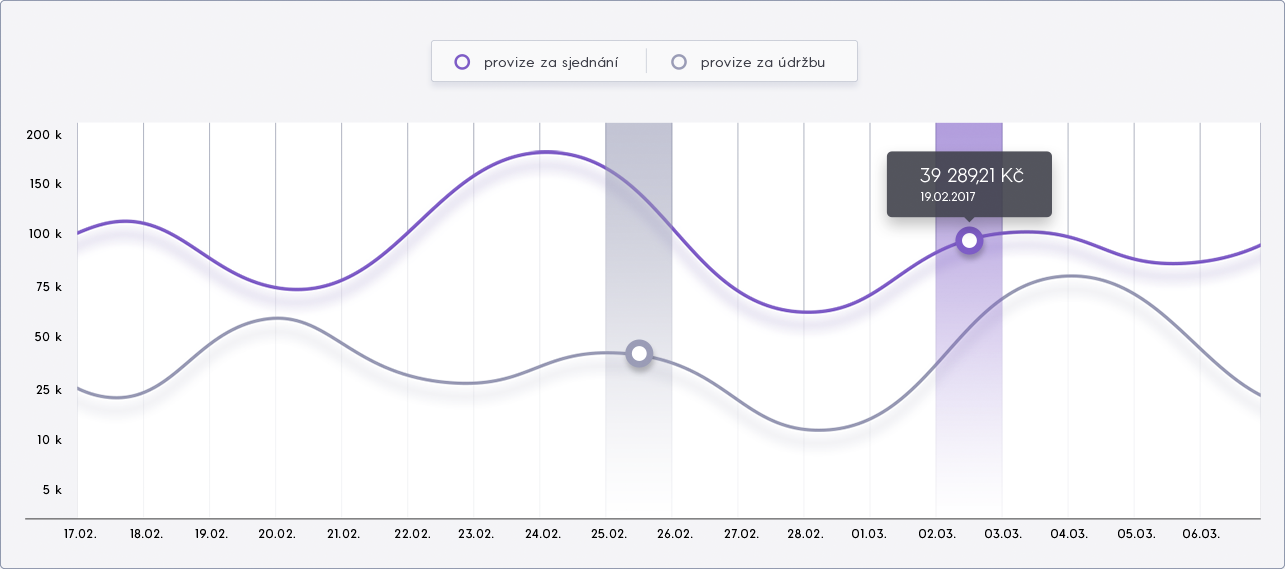
Task: Click the 200 k label on the y-axis
Action: pyautogui.click(x=44, y=134)
